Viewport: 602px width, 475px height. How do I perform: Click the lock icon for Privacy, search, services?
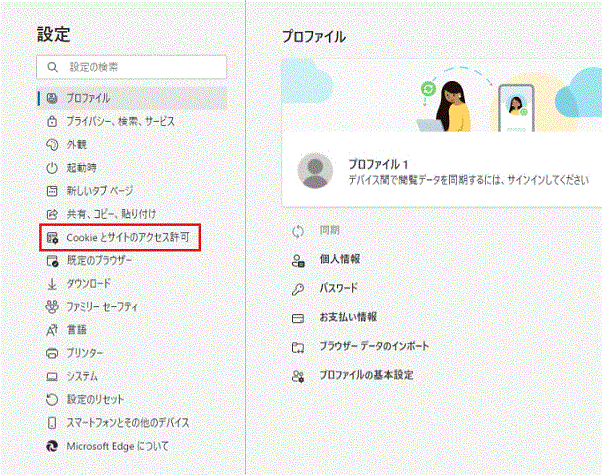52,122
